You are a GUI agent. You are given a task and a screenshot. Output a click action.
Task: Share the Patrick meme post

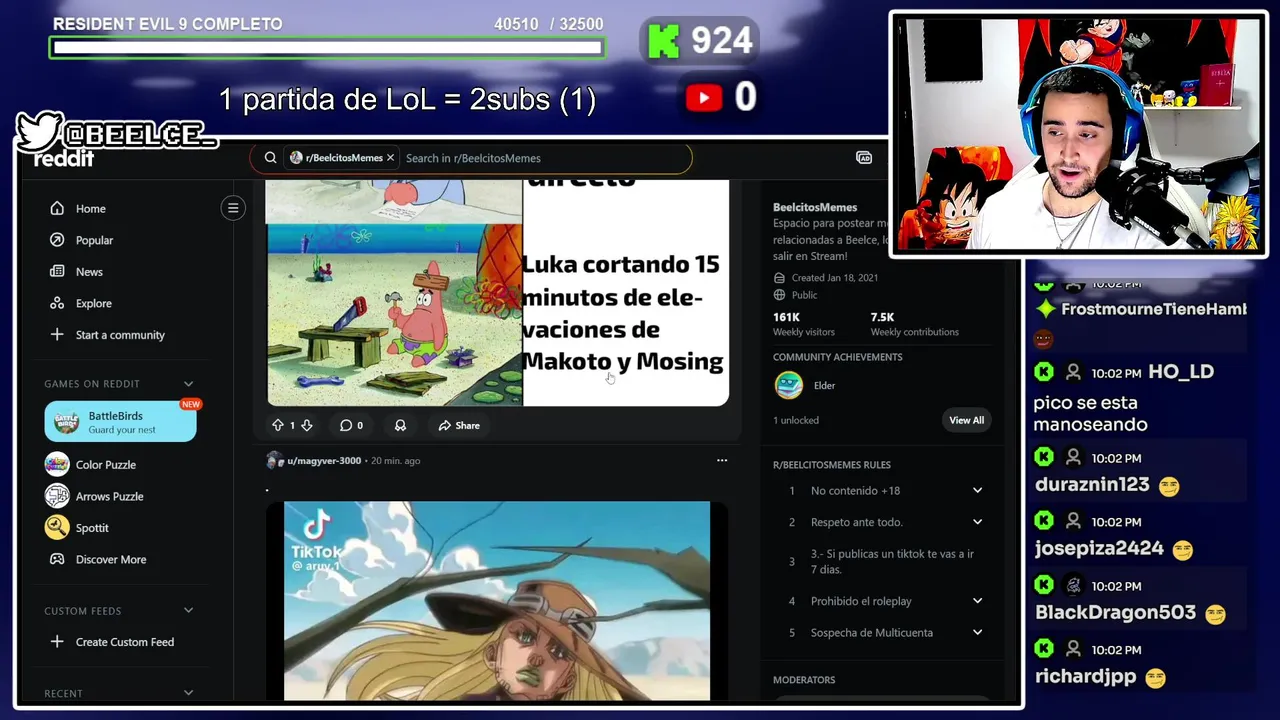(459, 425)
